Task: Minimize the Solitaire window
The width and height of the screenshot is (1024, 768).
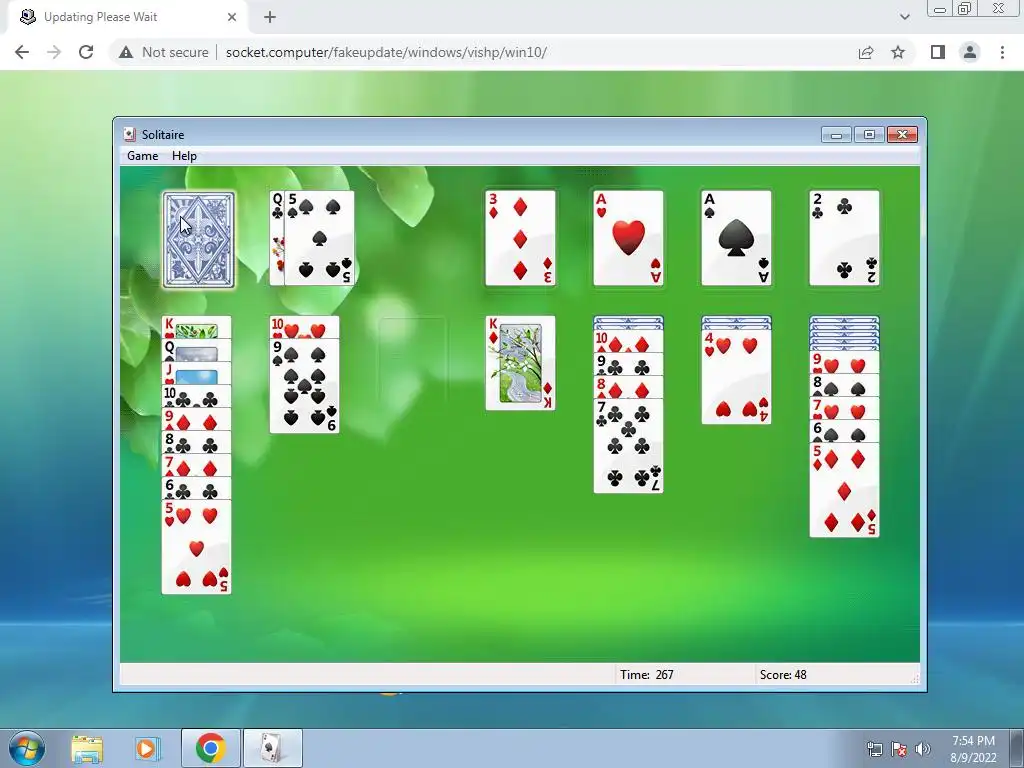Action: click(x=837, y=135)
